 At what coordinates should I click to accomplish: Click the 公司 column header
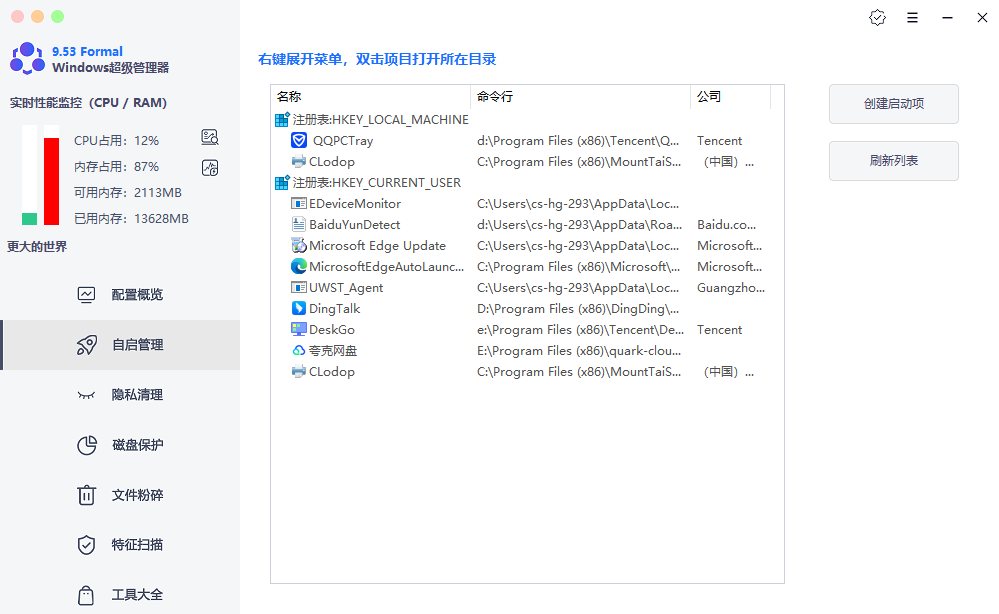click(730, 97)
